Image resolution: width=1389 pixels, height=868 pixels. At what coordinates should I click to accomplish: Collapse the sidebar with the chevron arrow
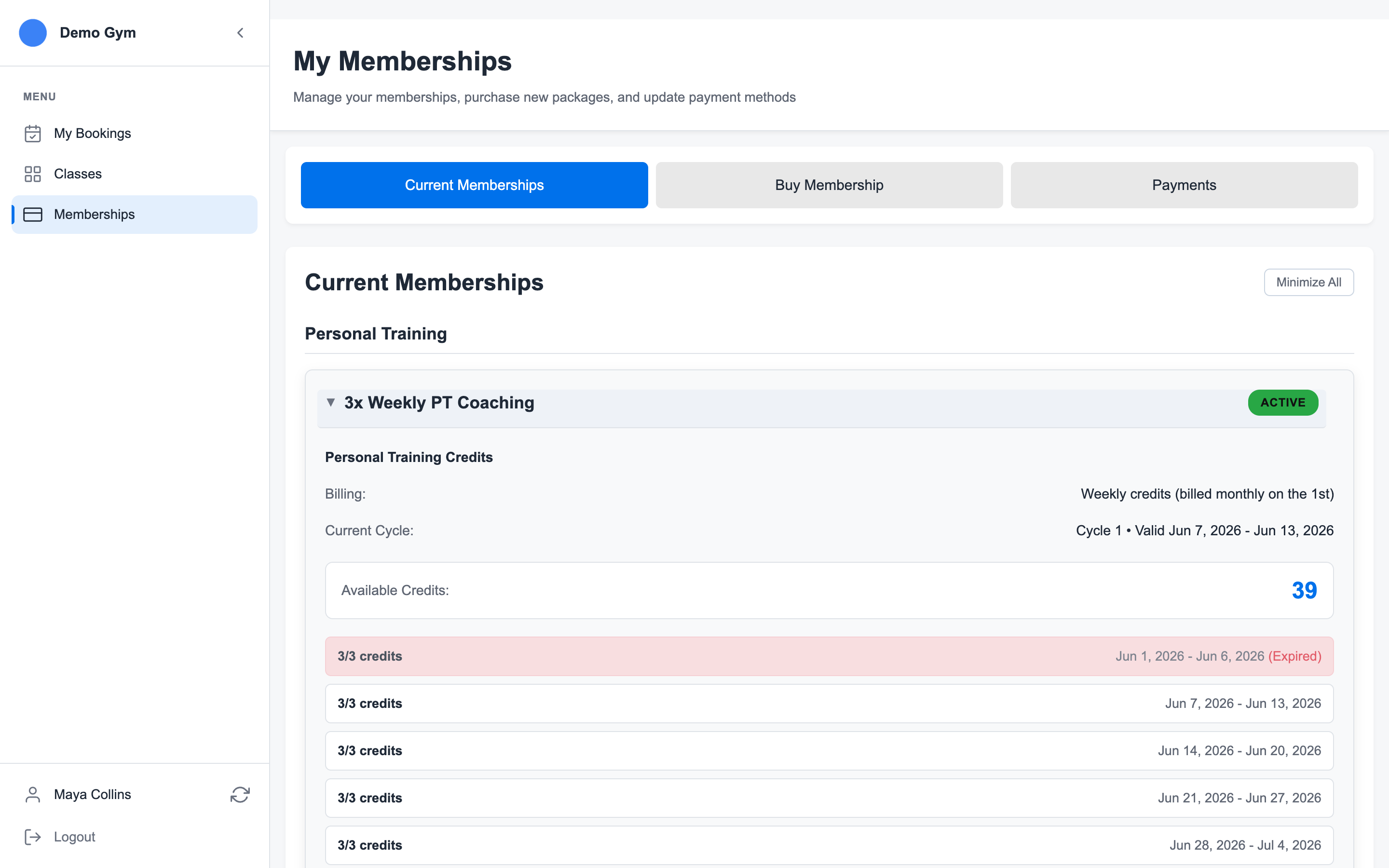[x=241, y=33]
